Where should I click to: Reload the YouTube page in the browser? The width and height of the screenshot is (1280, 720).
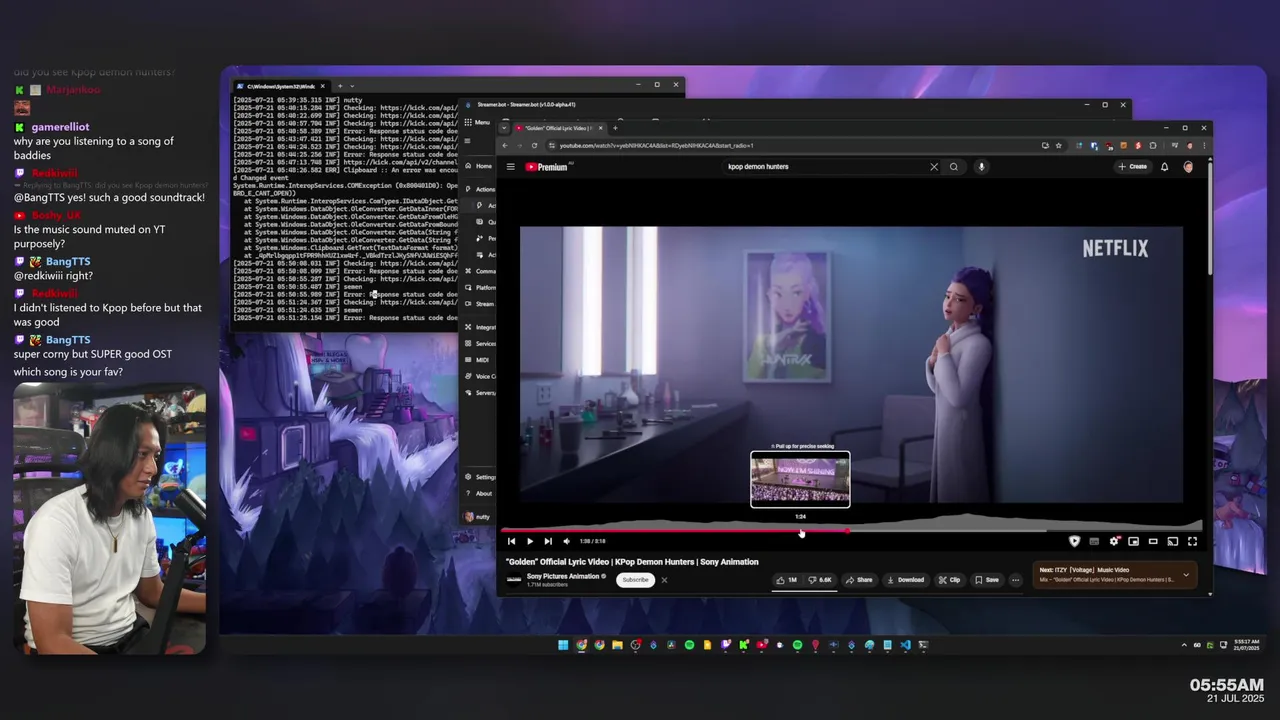click(534, 146)
